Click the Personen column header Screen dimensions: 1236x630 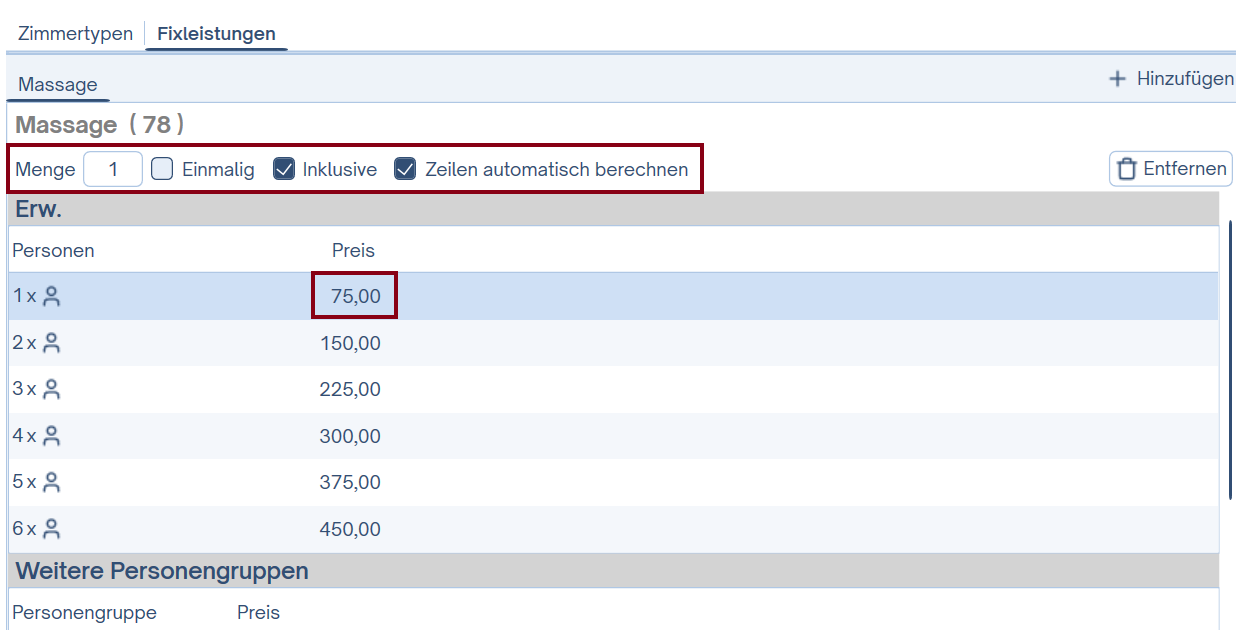(x=53, y=250)
